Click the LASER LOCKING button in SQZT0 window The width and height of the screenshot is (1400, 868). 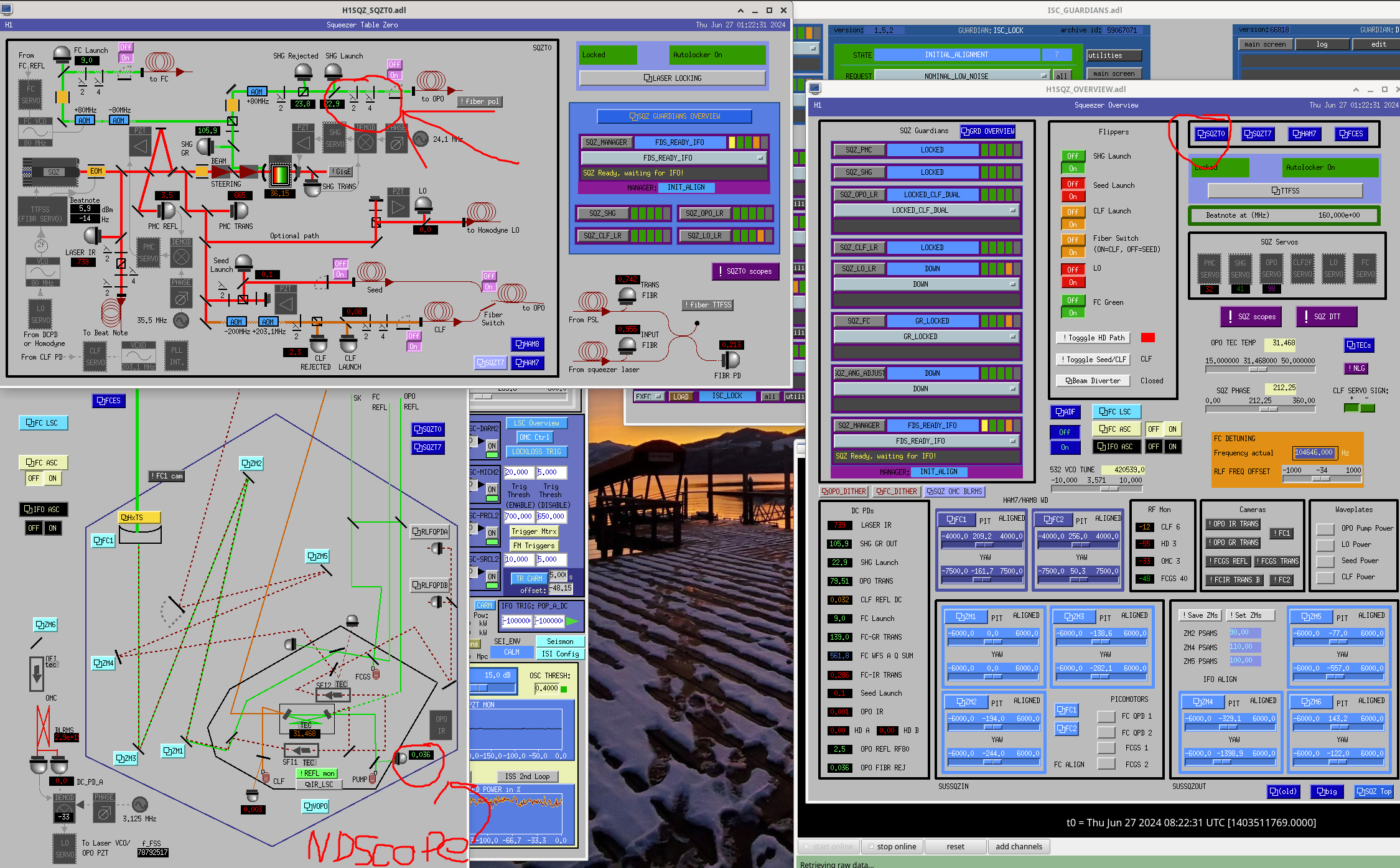tap(673, 78)
